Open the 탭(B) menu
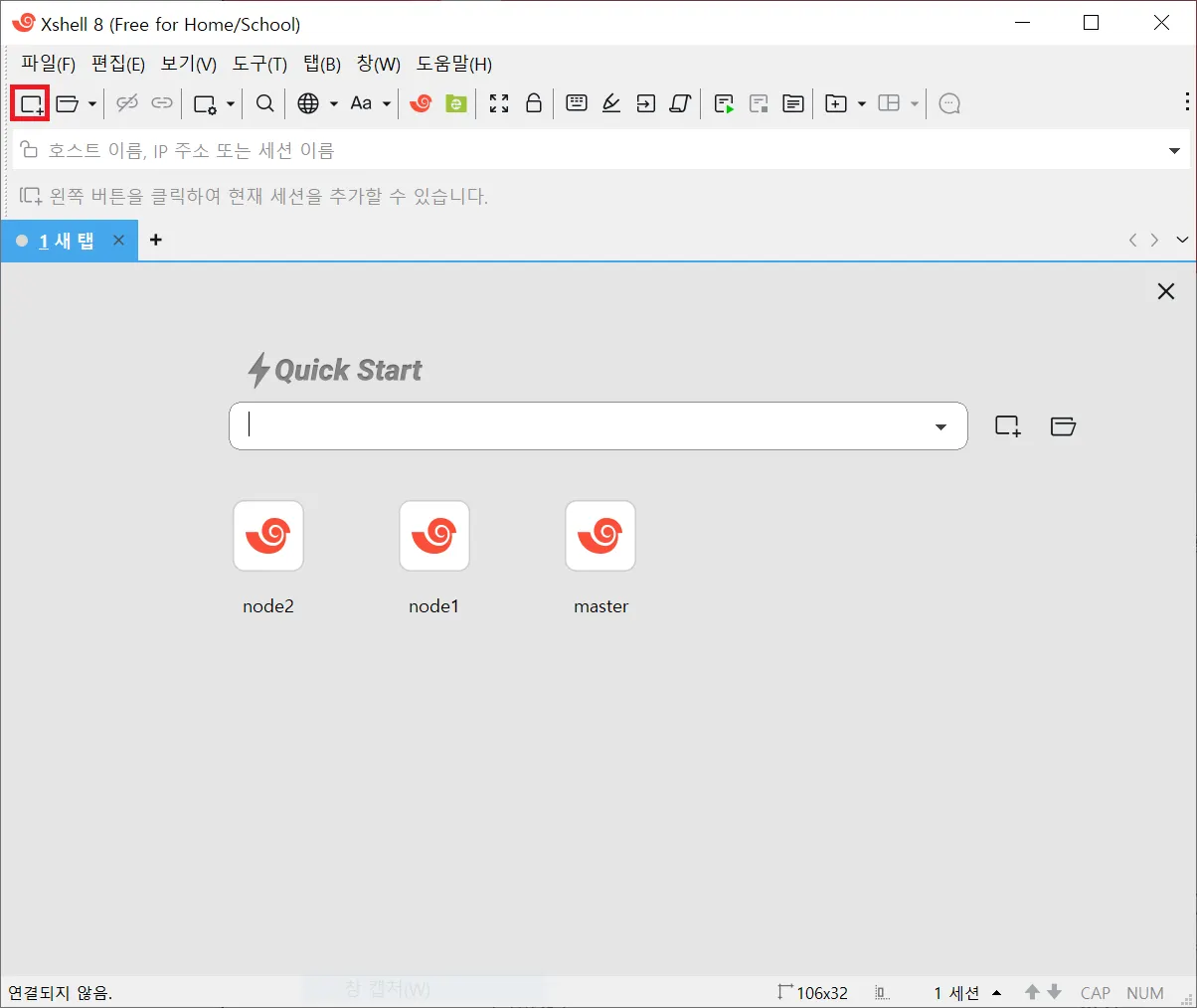 pyautogui.click(x=322, y=64)
